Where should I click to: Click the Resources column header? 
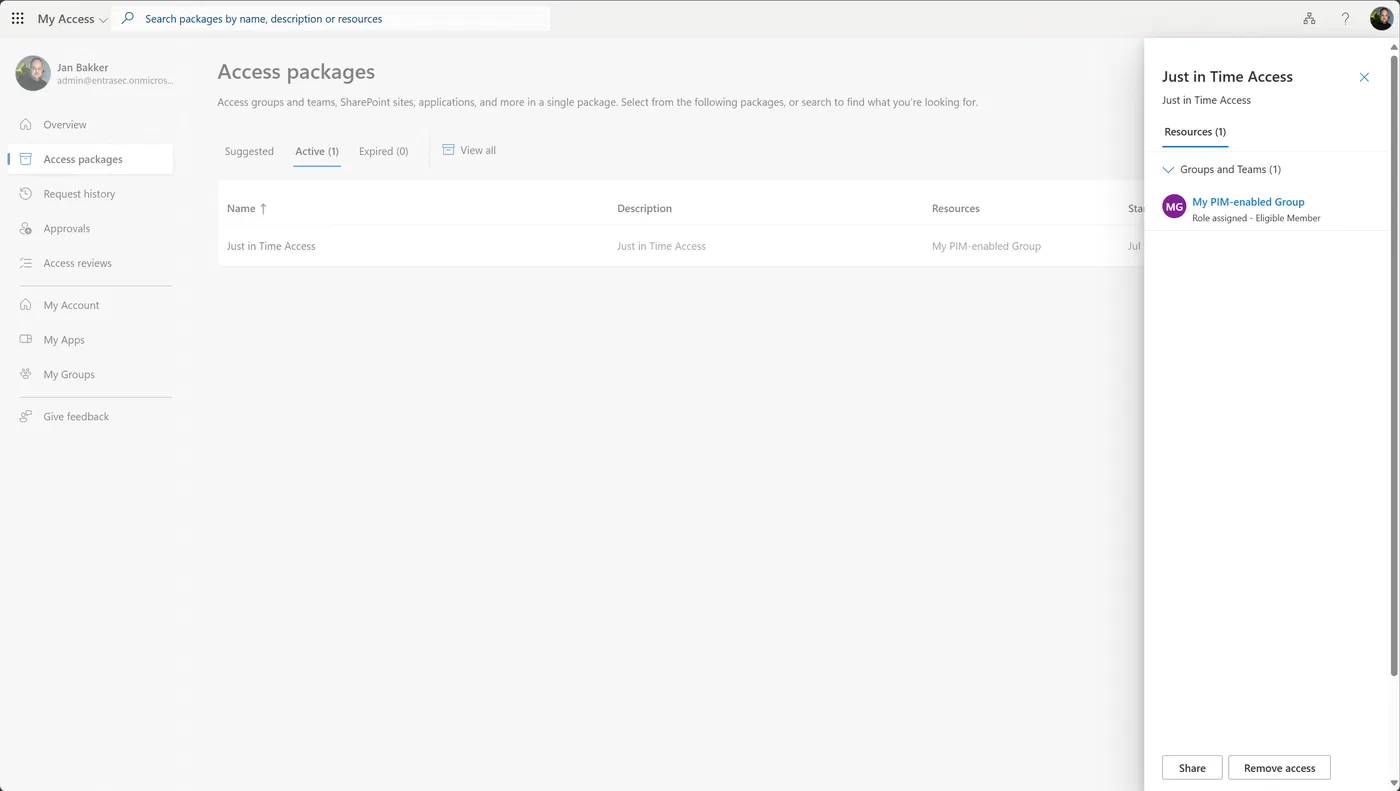coord(956,208)
